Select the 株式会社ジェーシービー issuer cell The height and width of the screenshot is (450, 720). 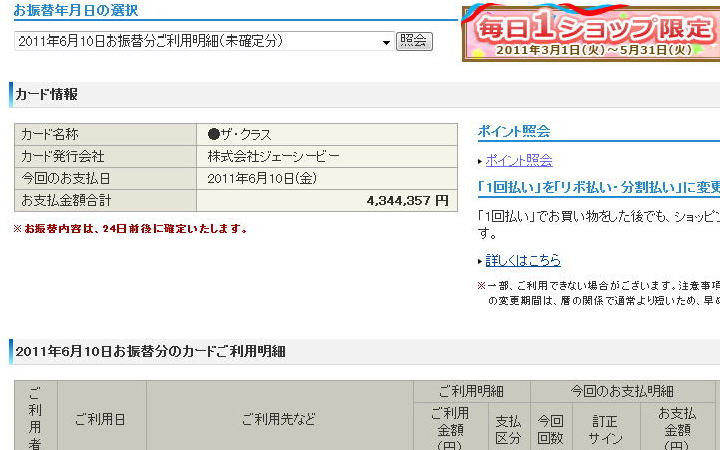273,157
